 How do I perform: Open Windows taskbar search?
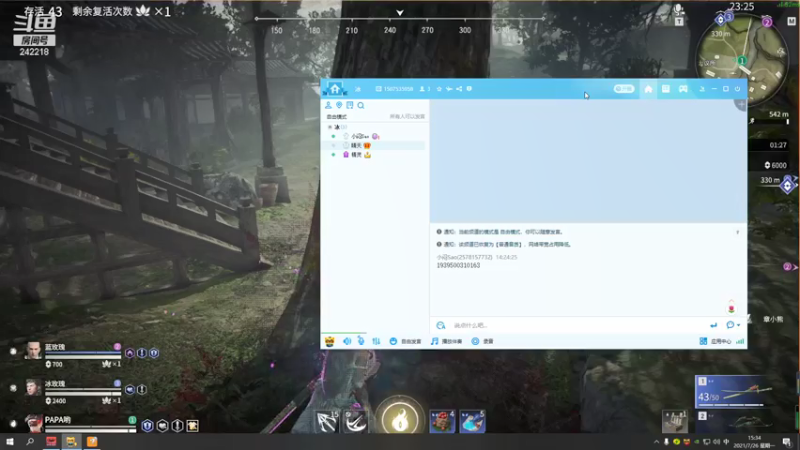coord(30,441)
